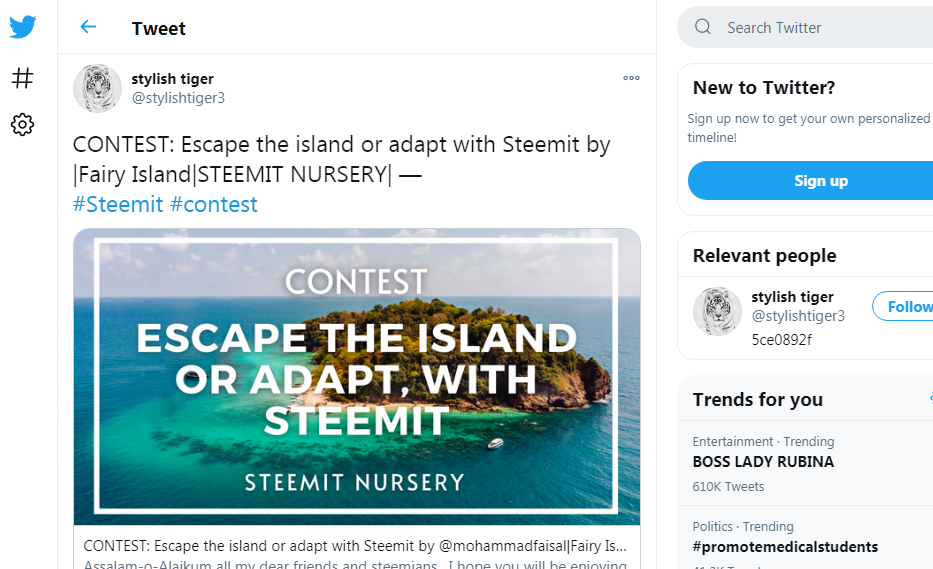
Task: Open the #promotemedicalstudents trend
Action: click(785, 547)
